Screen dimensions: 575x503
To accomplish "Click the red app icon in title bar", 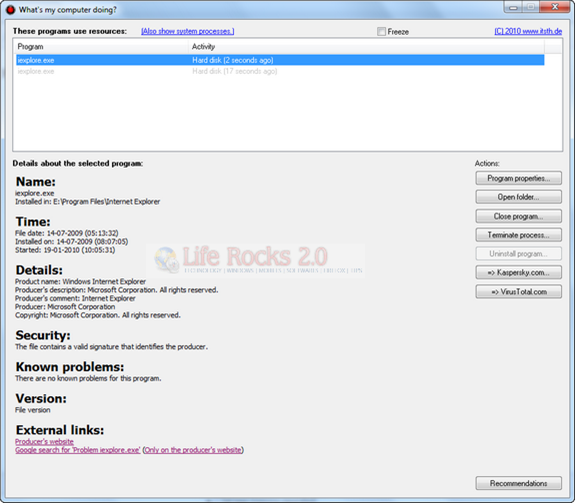I will [x=10, y=10].
